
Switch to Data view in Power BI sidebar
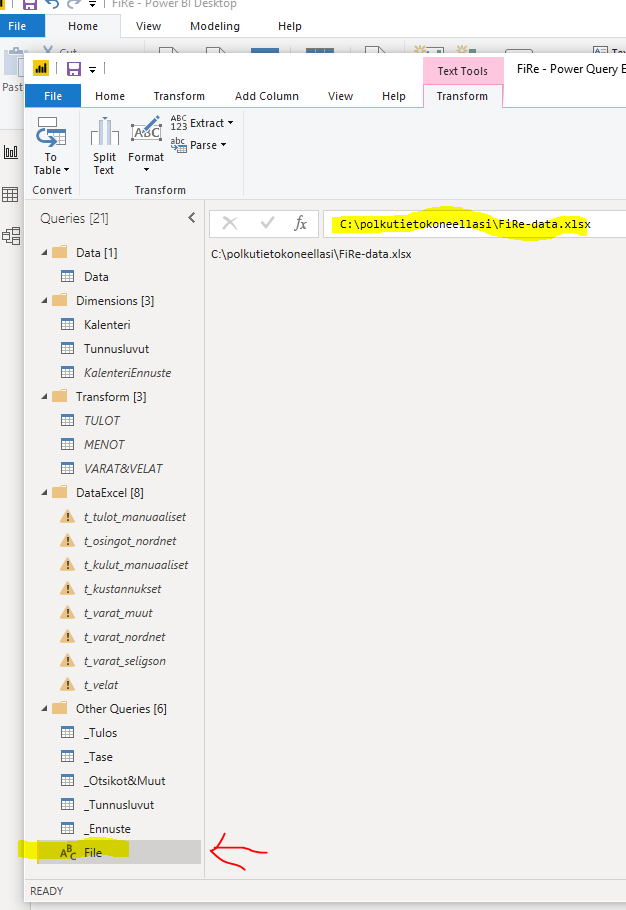coord(10,194)
